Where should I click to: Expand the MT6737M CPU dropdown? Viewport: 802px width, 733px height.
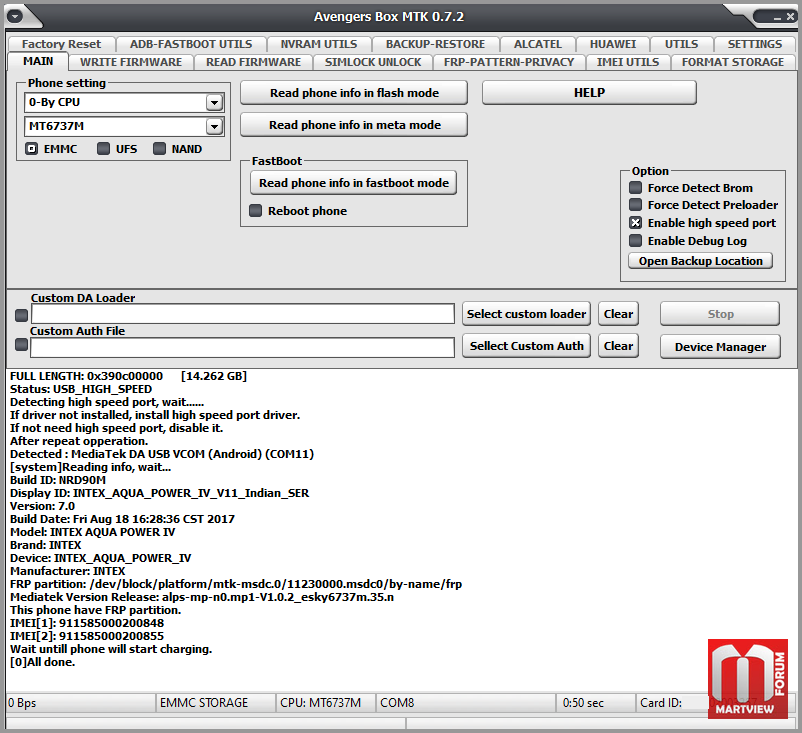[x=214, y=126]
